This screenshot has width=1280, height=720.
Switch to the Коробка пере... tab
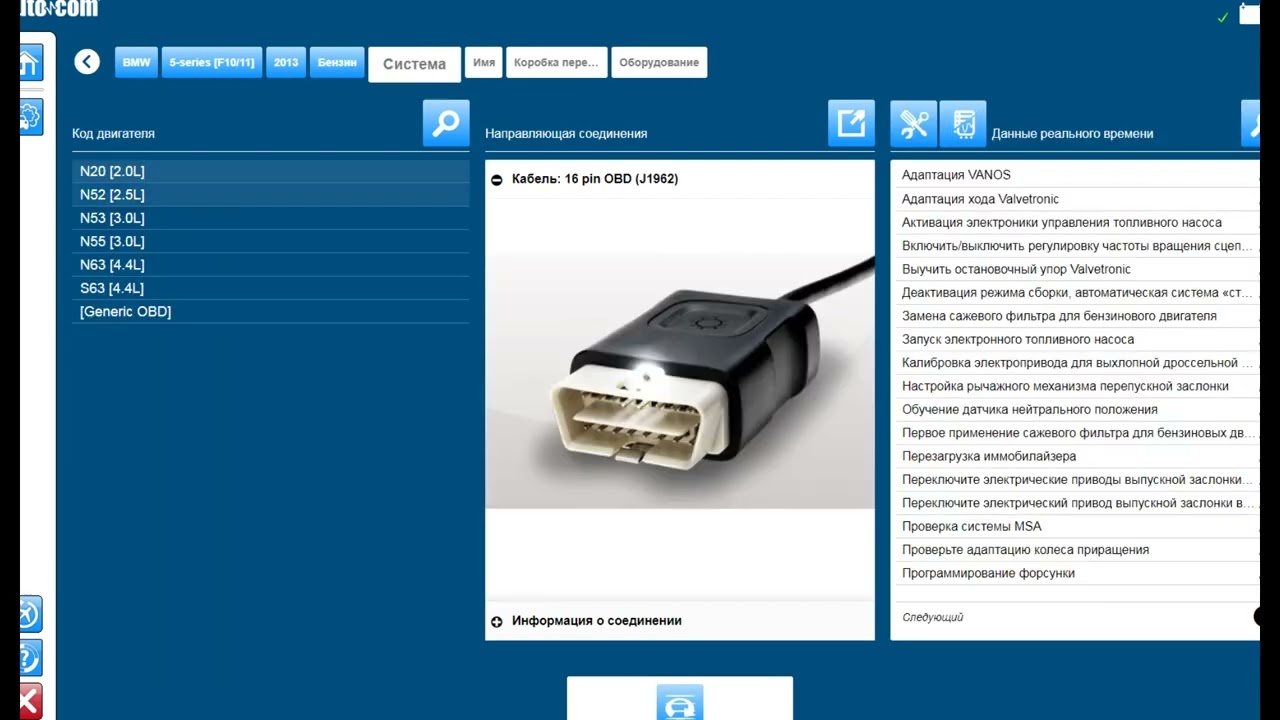click(x=556, y=62)
